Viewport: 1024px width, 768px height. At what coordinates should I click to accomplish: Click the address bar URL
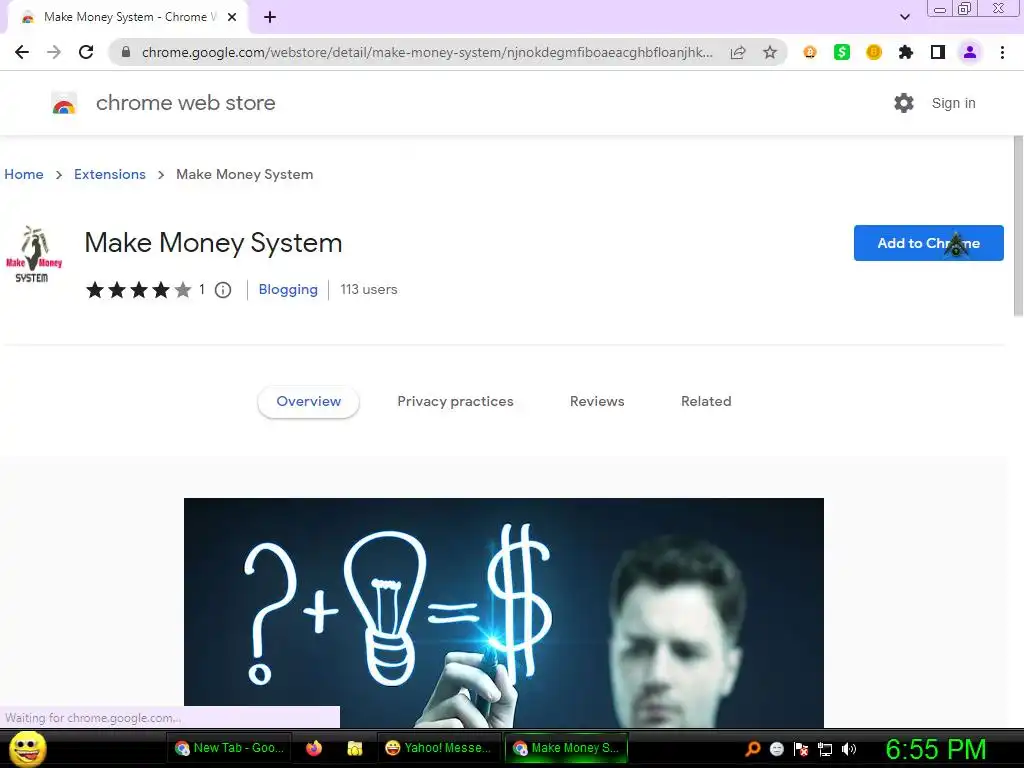click(427, 52)
